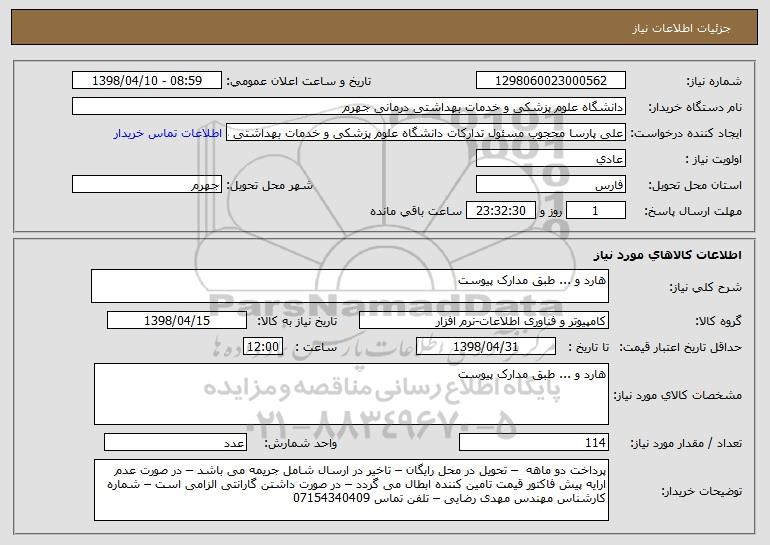Click the label اولویت نیاز

714,160
